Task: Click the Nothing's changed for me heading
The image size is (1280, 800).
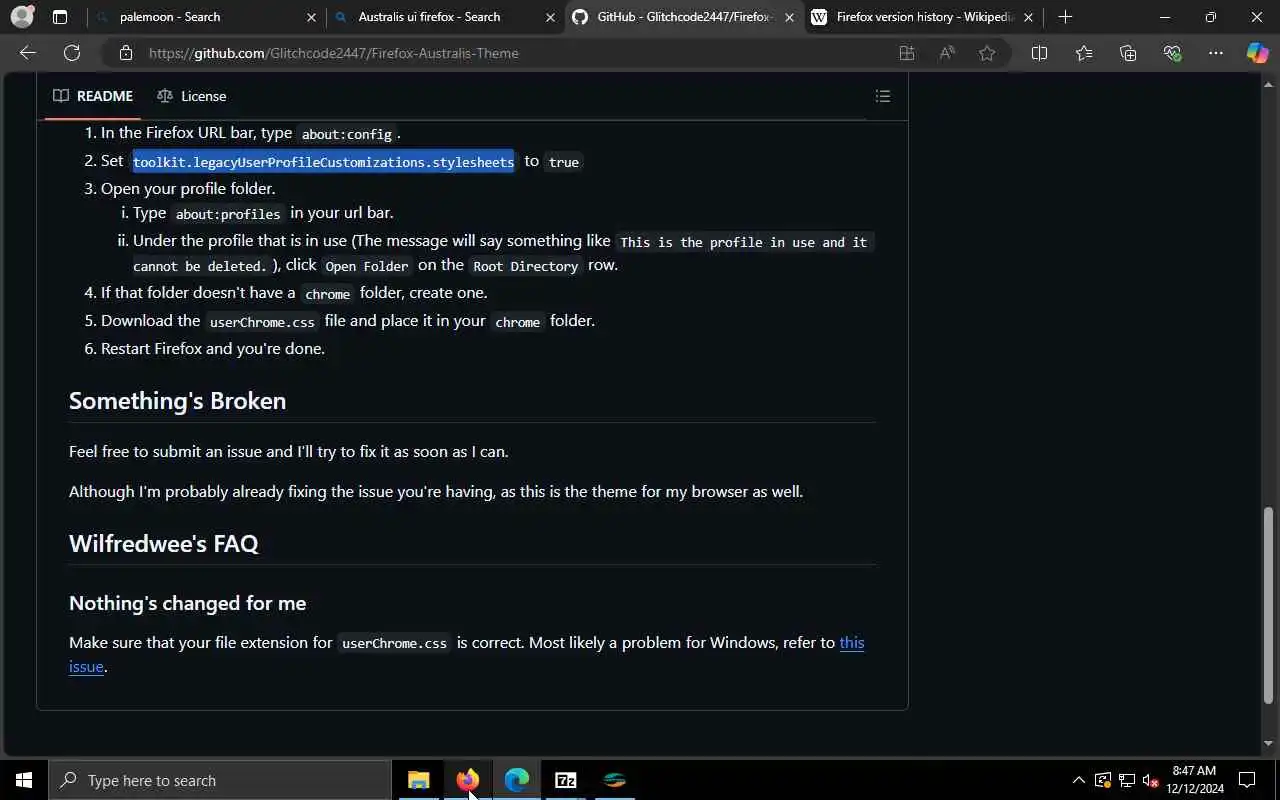Action: 187,603
